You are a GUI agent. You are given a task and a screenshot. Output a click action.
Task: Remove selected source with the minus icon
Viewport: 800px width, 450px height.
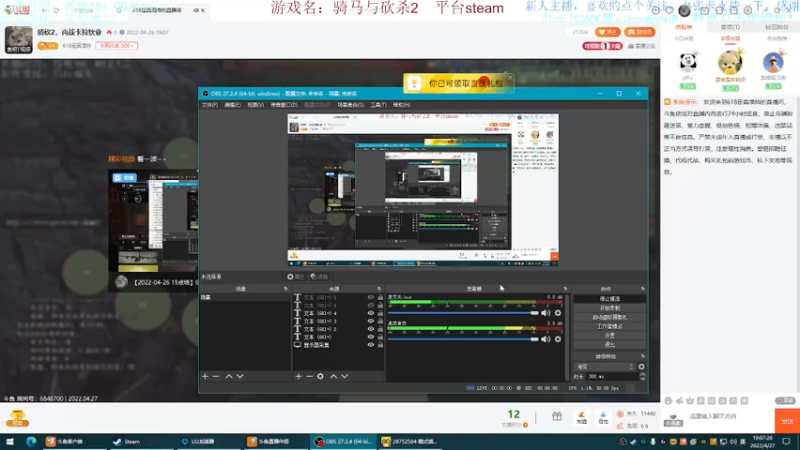click(x=309, y=377)
